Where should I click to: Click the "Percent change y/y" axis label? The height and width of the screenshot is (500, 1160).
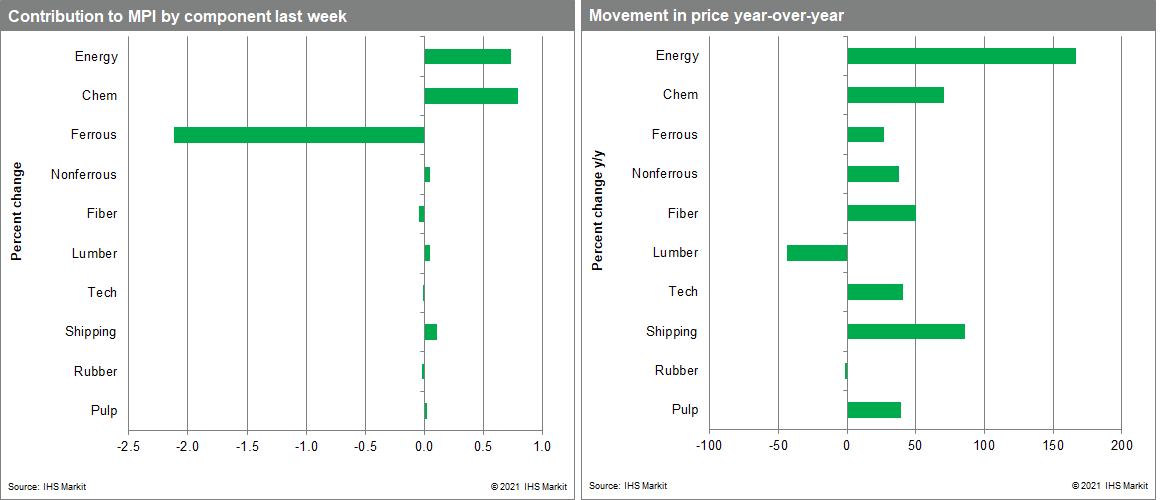point(598,209)
